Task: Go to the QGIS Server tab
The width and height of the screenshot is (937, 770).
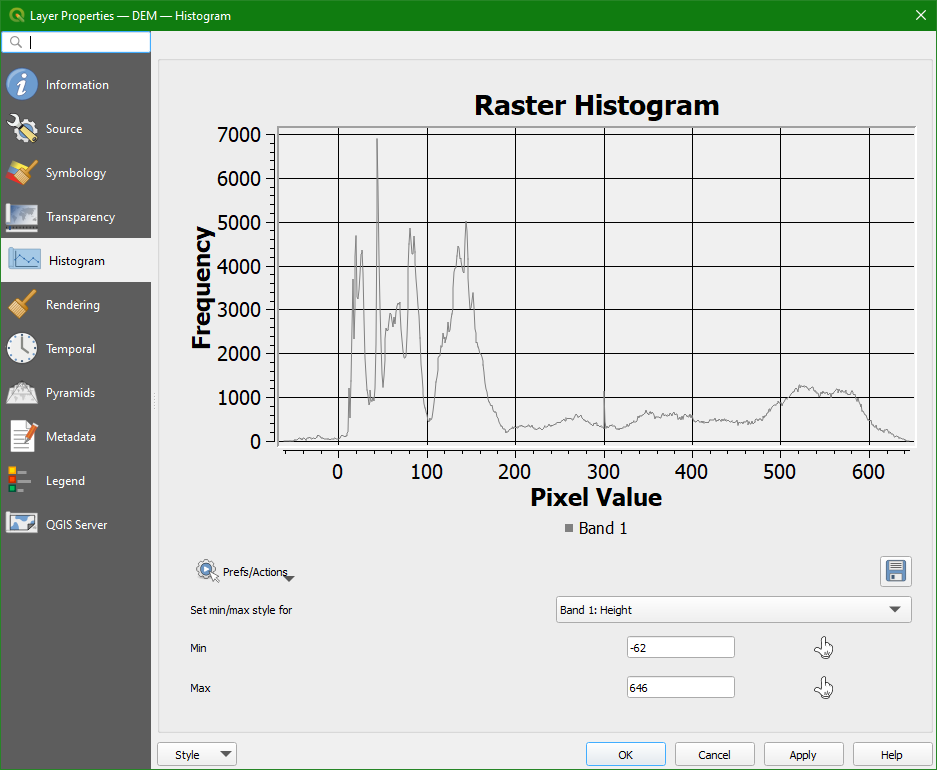Action: click(x=76, y=525)
